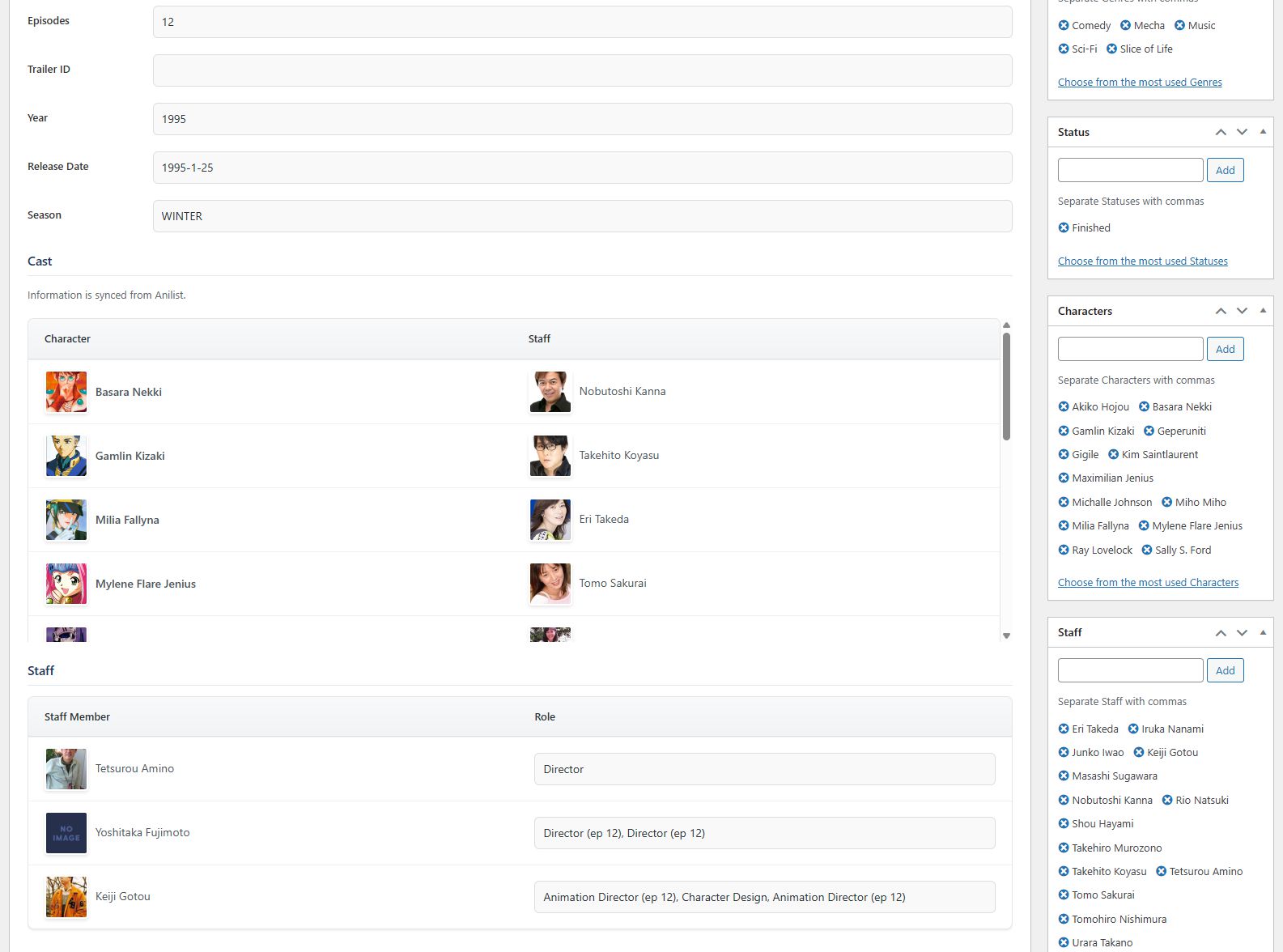Remove Basara Nekki character tag
Image resolution: width=1283 pixels, height=952 pixels.
click(1145, 406)
